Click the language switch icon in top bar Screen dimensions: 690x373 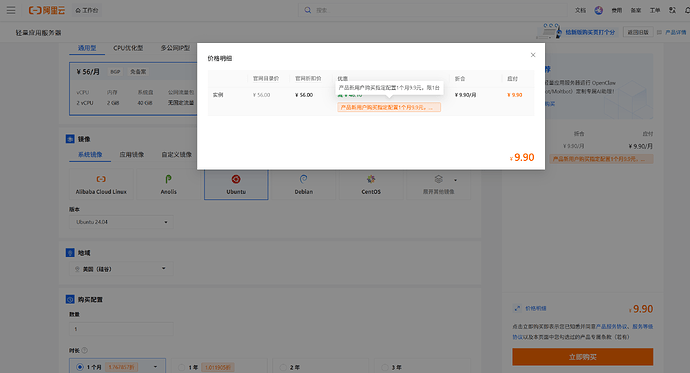coord(672,10)
